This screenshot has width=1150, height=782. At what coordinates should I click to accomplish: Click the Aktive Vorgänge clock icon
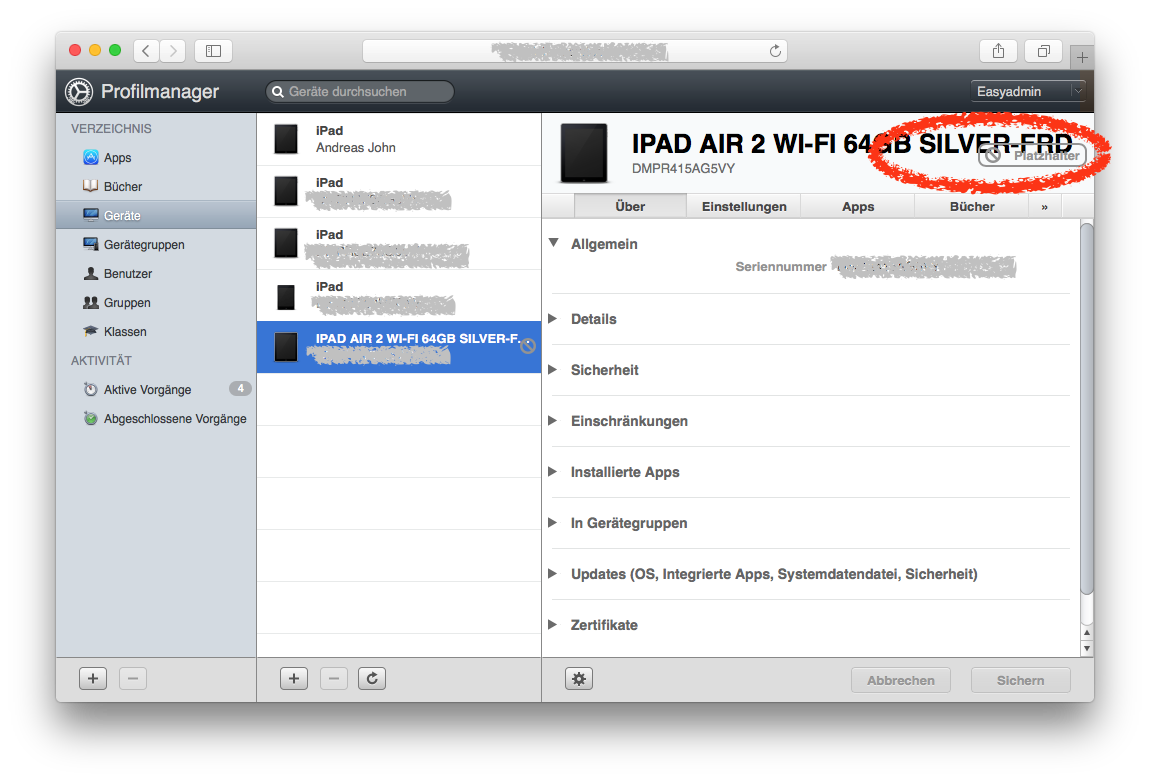point(91,390)
